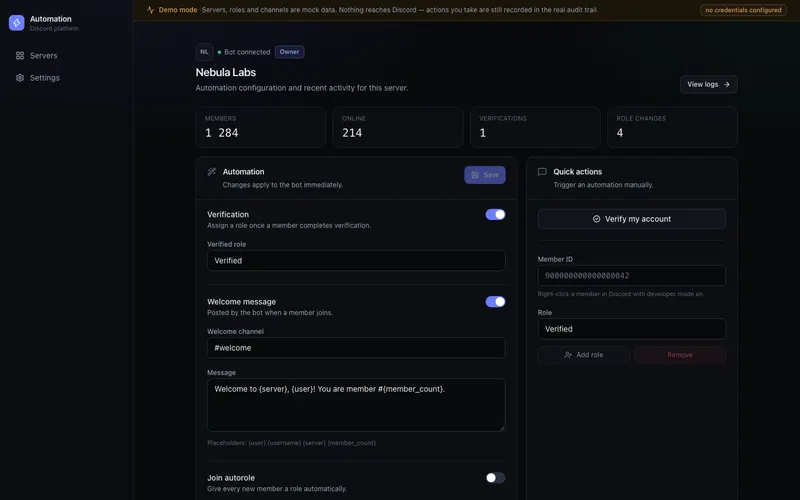Click the Online stat card
This screenshot has width=800, height=500.
click(x=398, y=127)
